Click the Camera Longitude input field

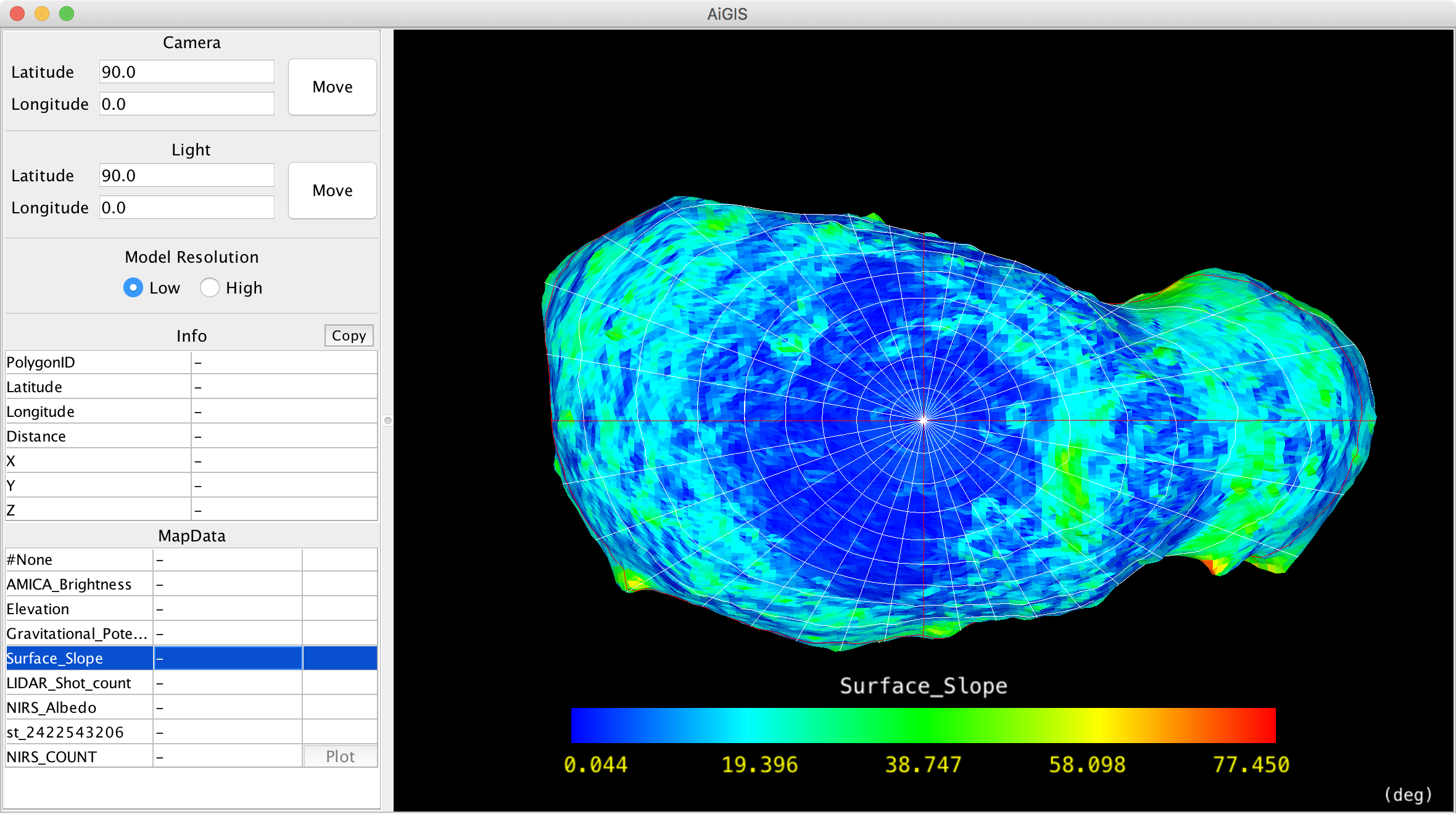pos(186,104)
